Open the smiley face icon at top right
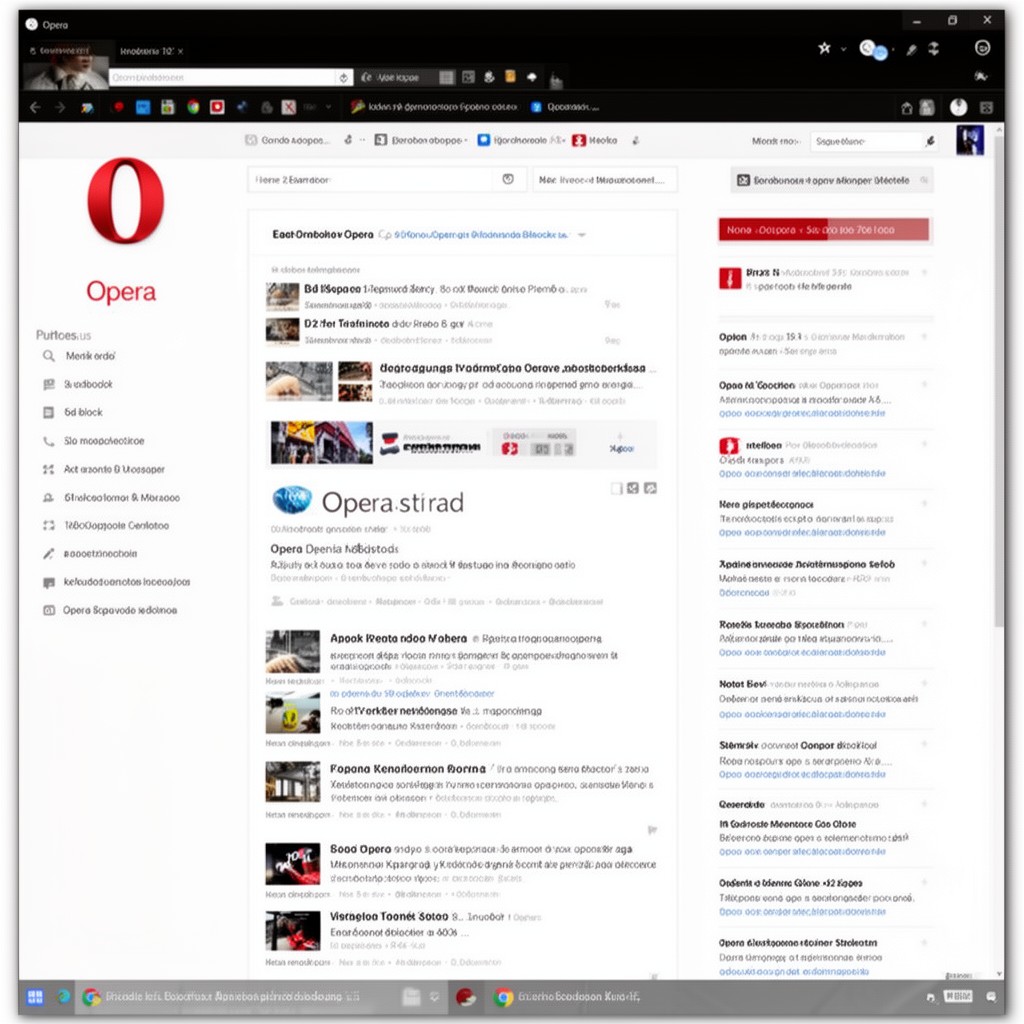Viewport: 1024px width, 1024px height. [x=982, y=48]
